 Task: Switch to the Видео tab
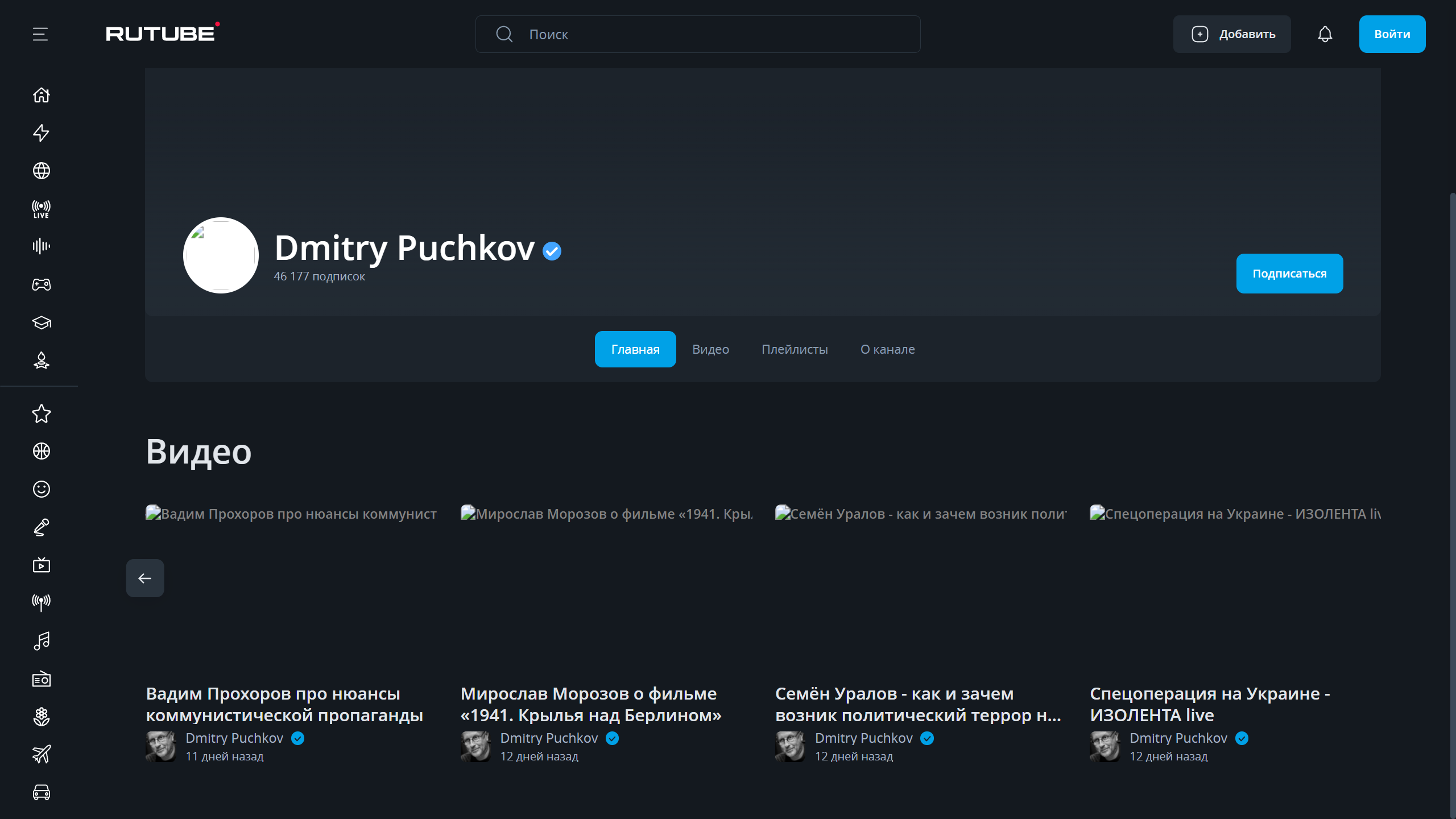pos(710,349)
